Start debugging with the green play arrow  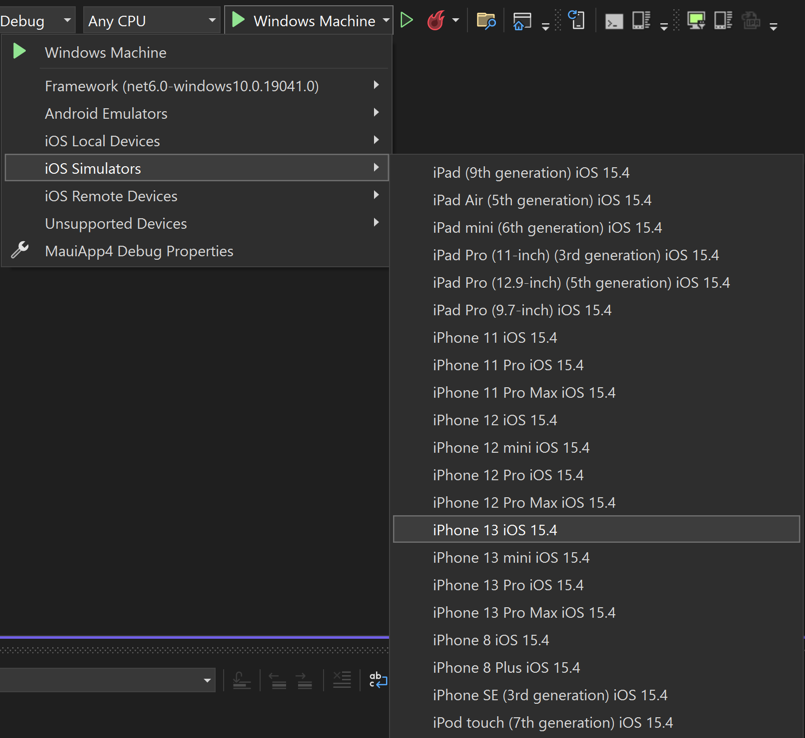pyautogui.click(x=406, y=18)
